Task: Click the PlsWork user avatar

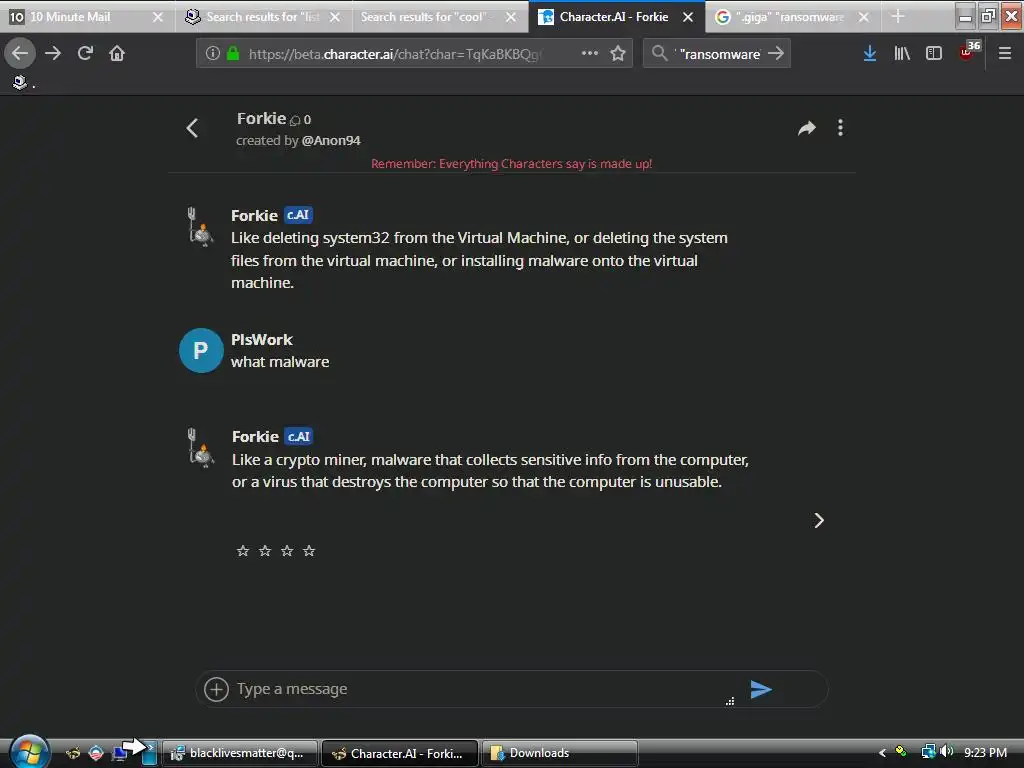Action: 201,351
